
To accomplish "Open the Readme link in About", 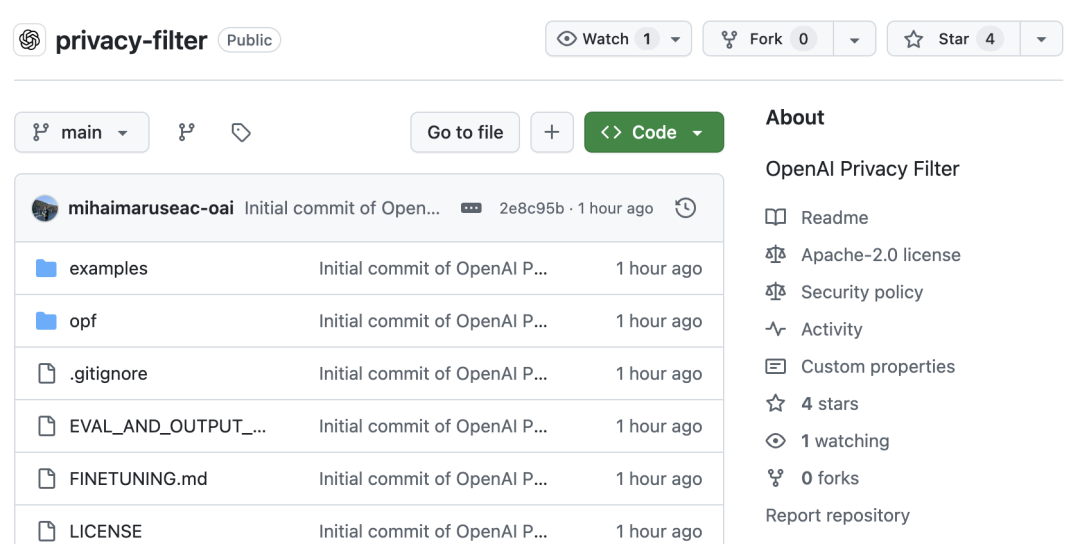I will (834, 217).
